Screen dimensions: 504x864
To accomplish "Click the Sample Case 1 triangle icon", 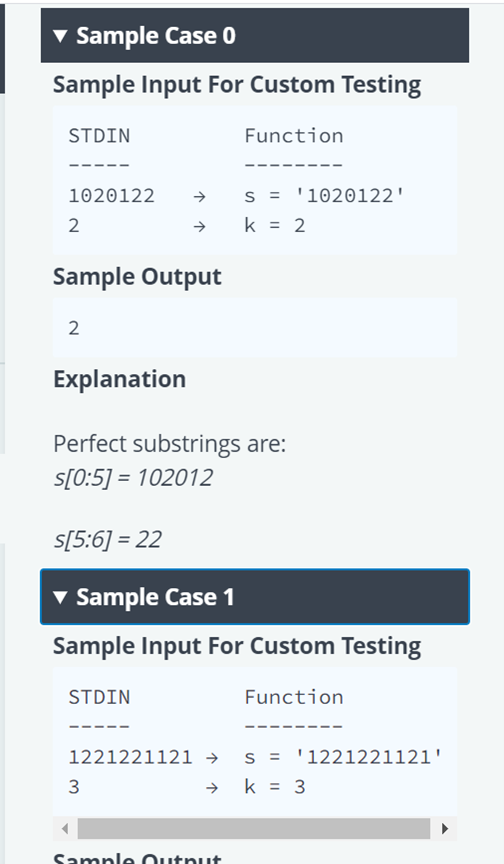I will [x=61, y=597].
